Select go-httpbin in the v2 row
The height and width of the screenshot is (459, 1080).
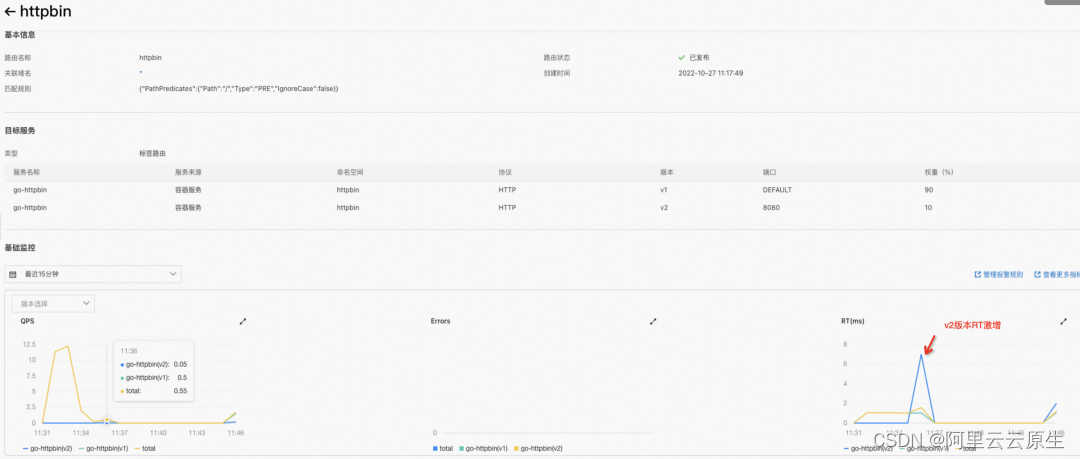(30, 207)
